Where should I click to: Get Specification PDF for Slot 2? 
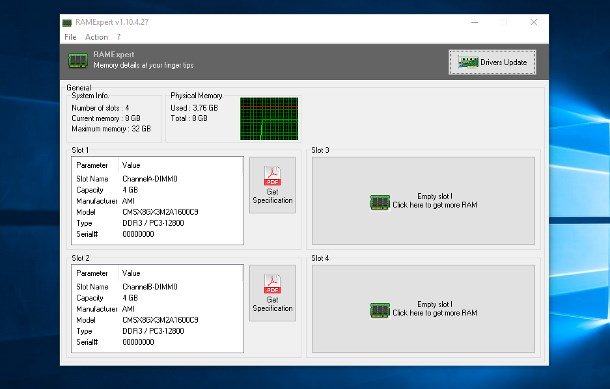coord(272,293)
